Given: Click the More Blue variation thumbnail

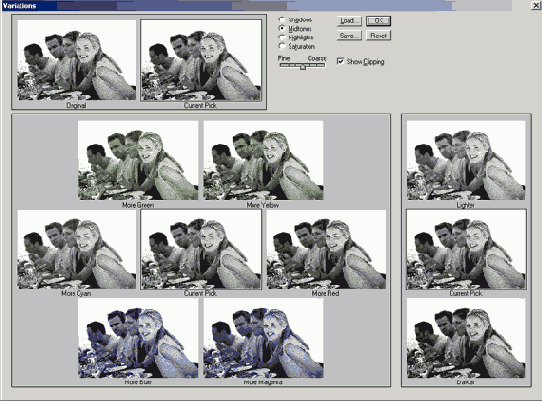Looking at the screenshot, I should (138, 338).
